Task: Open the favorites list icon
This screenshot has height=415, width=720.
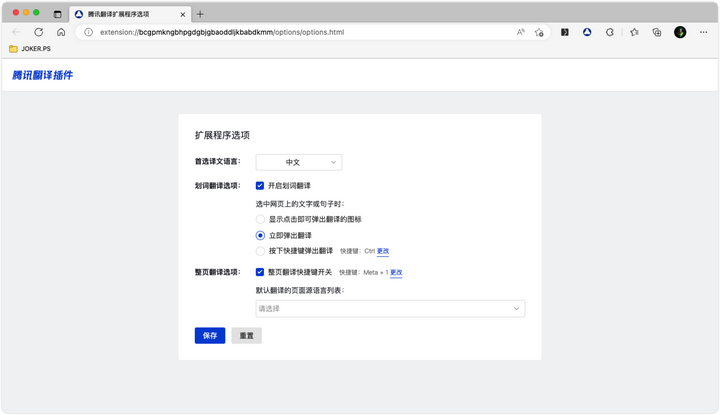Action: pos(634,32)
